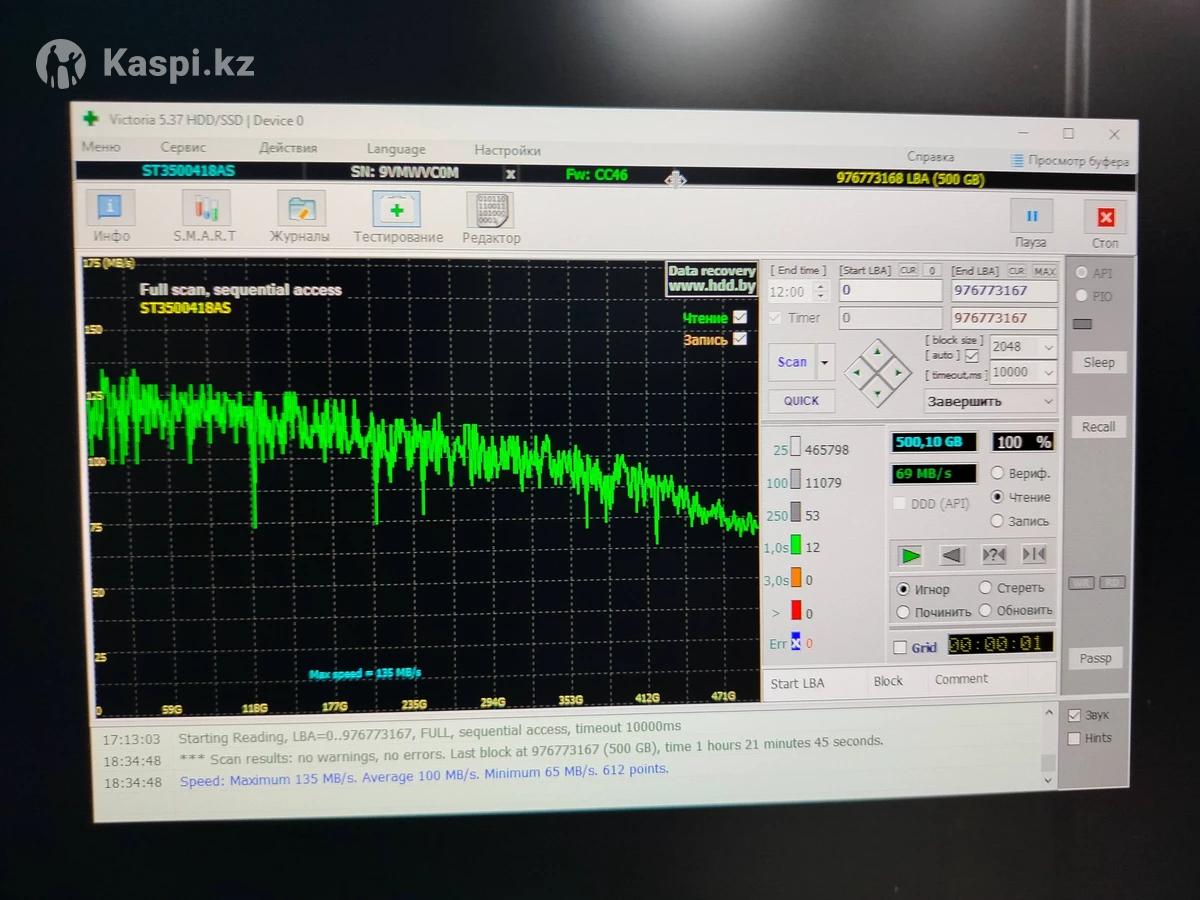Click the Start LBA input field

coord(890,291)
